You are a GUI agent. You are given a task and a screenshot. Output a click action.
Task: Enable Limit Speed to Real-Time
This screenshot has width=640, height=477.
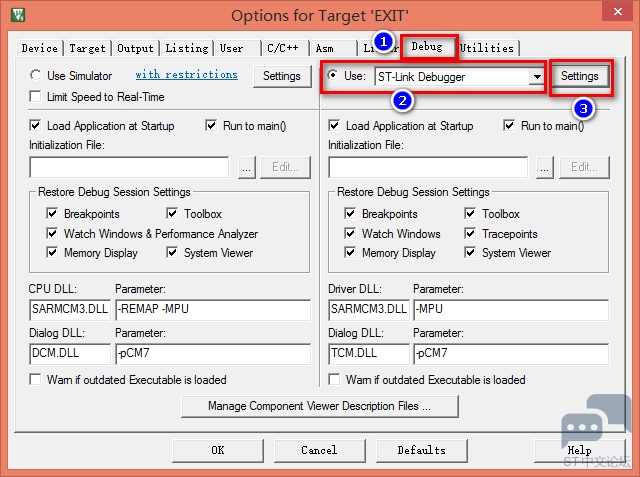coord(36,97)
